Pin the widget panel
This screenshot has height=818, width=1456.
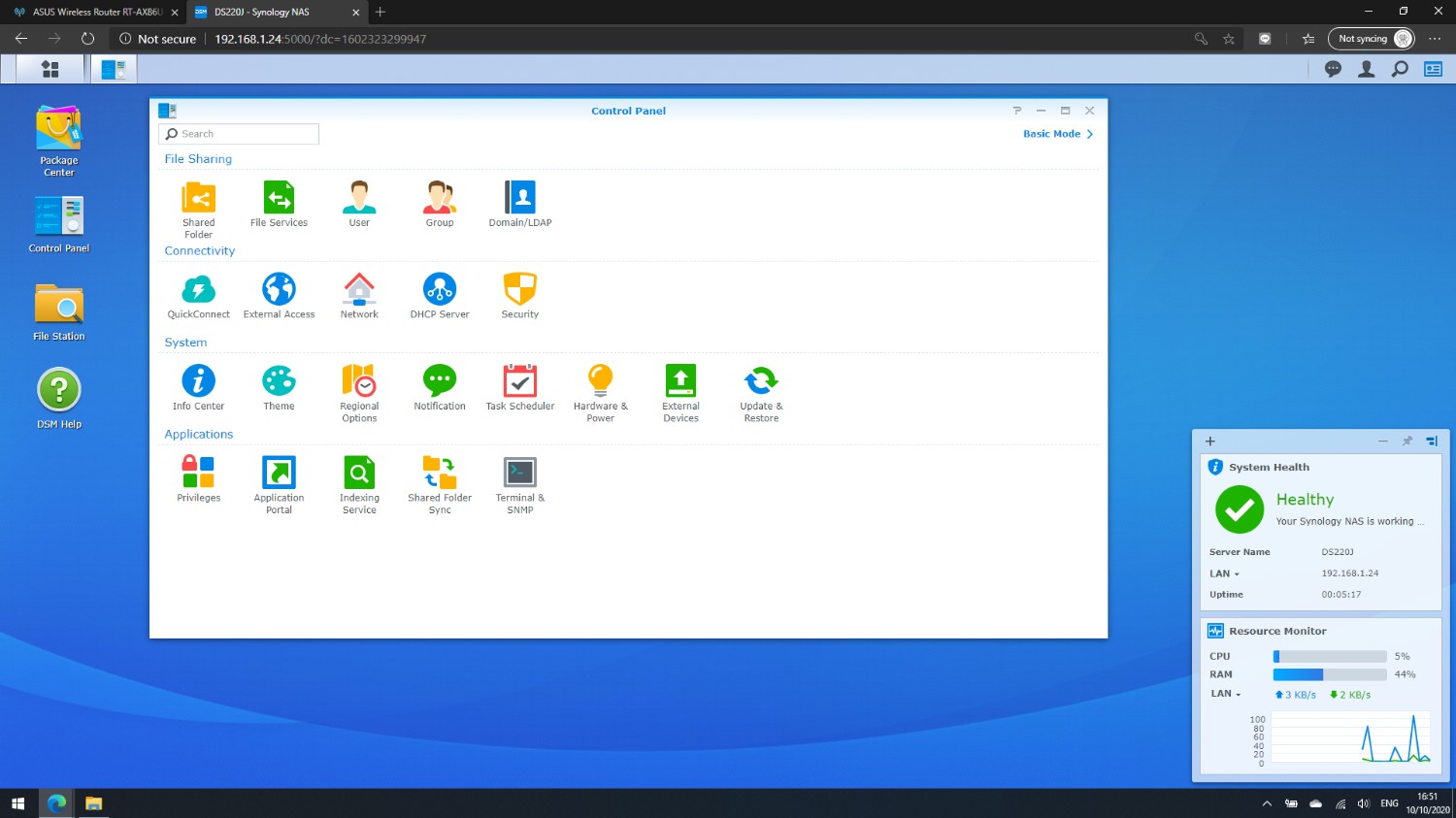click(x=1407, y=441)
